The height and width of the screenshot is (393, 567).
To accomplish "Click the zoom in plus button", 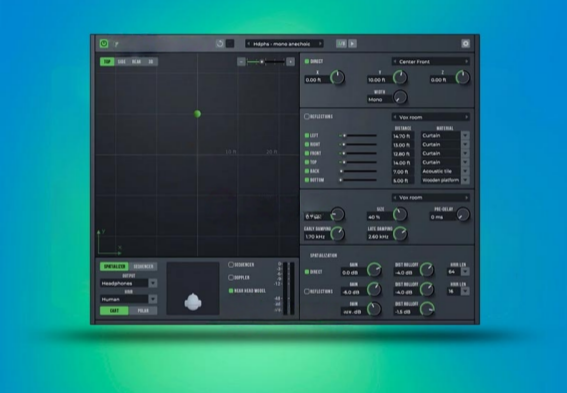I will 290,62.
